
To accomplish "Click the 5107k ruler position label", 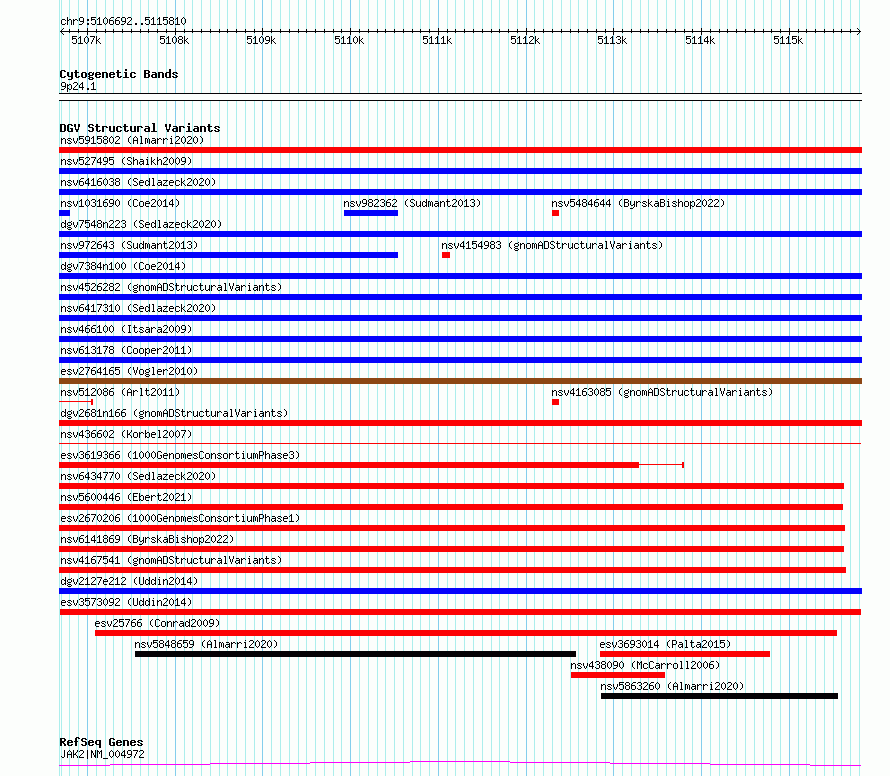I will point(86,40).
